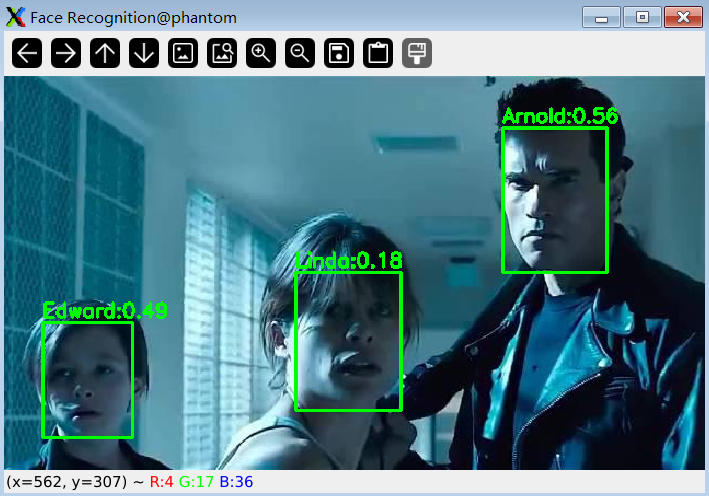Pan image left with the left arrow button
The image size is (709, 496).
click(x=27, y=53)
